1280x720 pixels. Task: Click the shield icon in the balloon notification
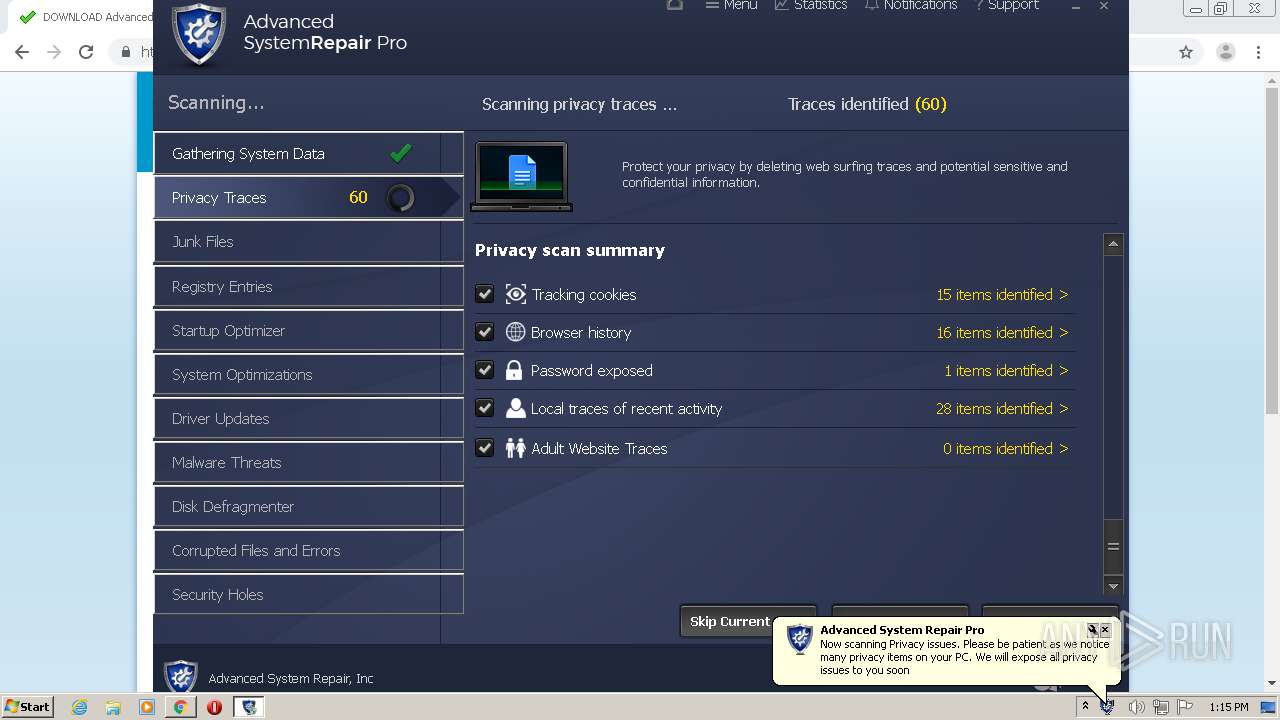tap(800, 639)
